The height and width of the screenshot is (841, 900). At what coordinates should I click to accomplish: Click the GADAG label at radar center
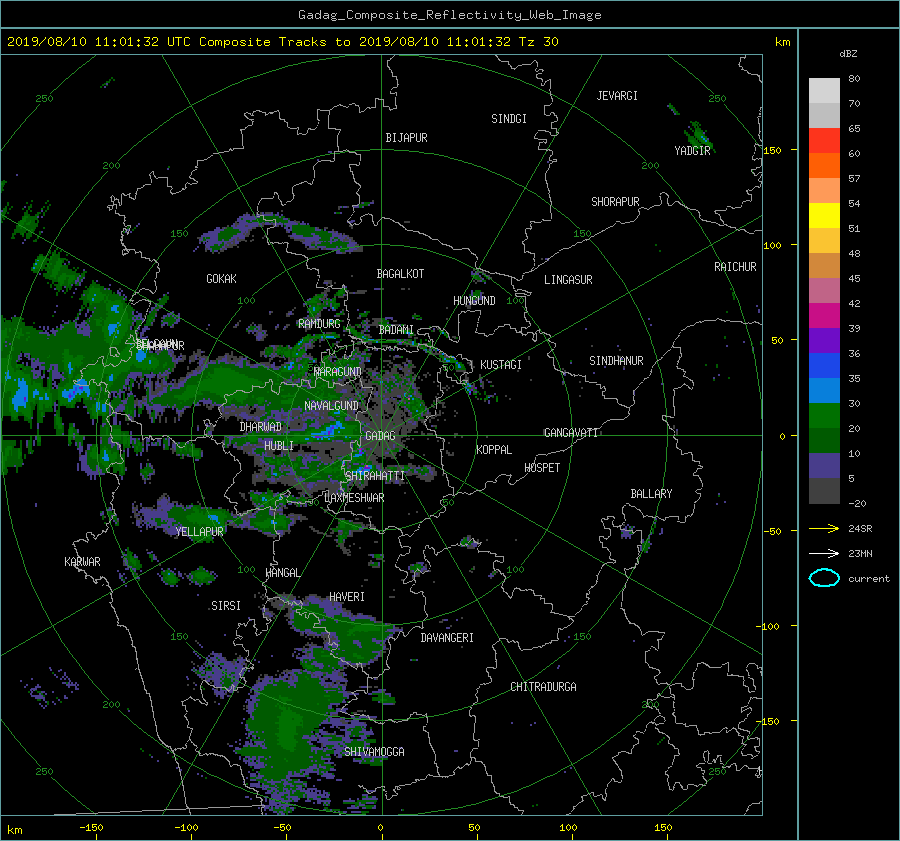pyautogui.click(x=380, y=436)
